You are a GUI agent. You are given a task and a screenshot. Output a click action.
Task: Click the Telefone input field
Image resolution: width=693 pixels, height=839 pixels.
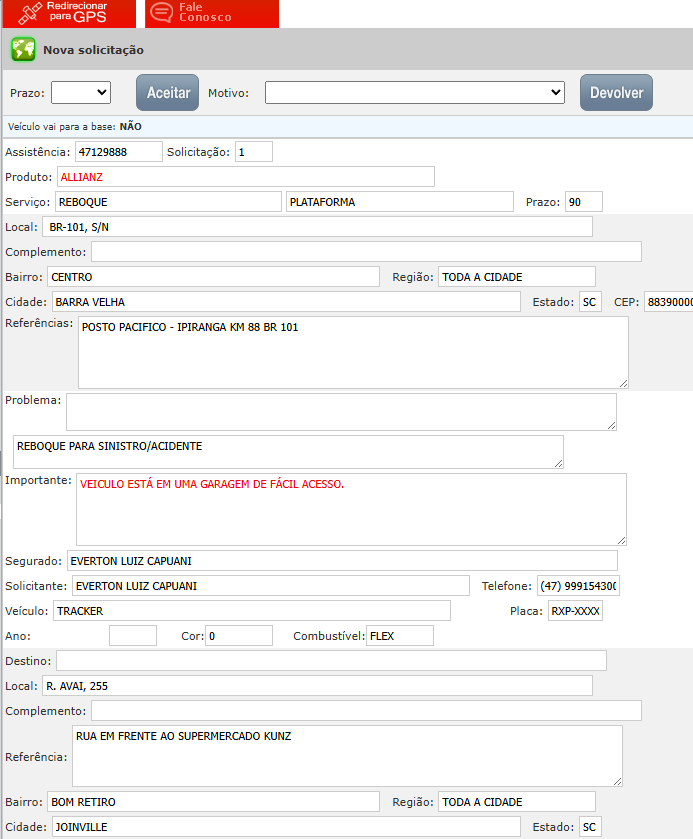[578, 586]
